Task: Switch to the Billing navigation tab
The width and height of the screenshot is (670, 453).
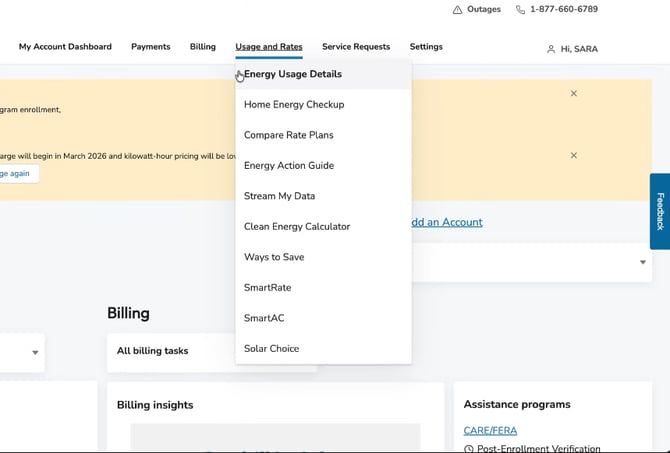Action: [x=202, y=47]
